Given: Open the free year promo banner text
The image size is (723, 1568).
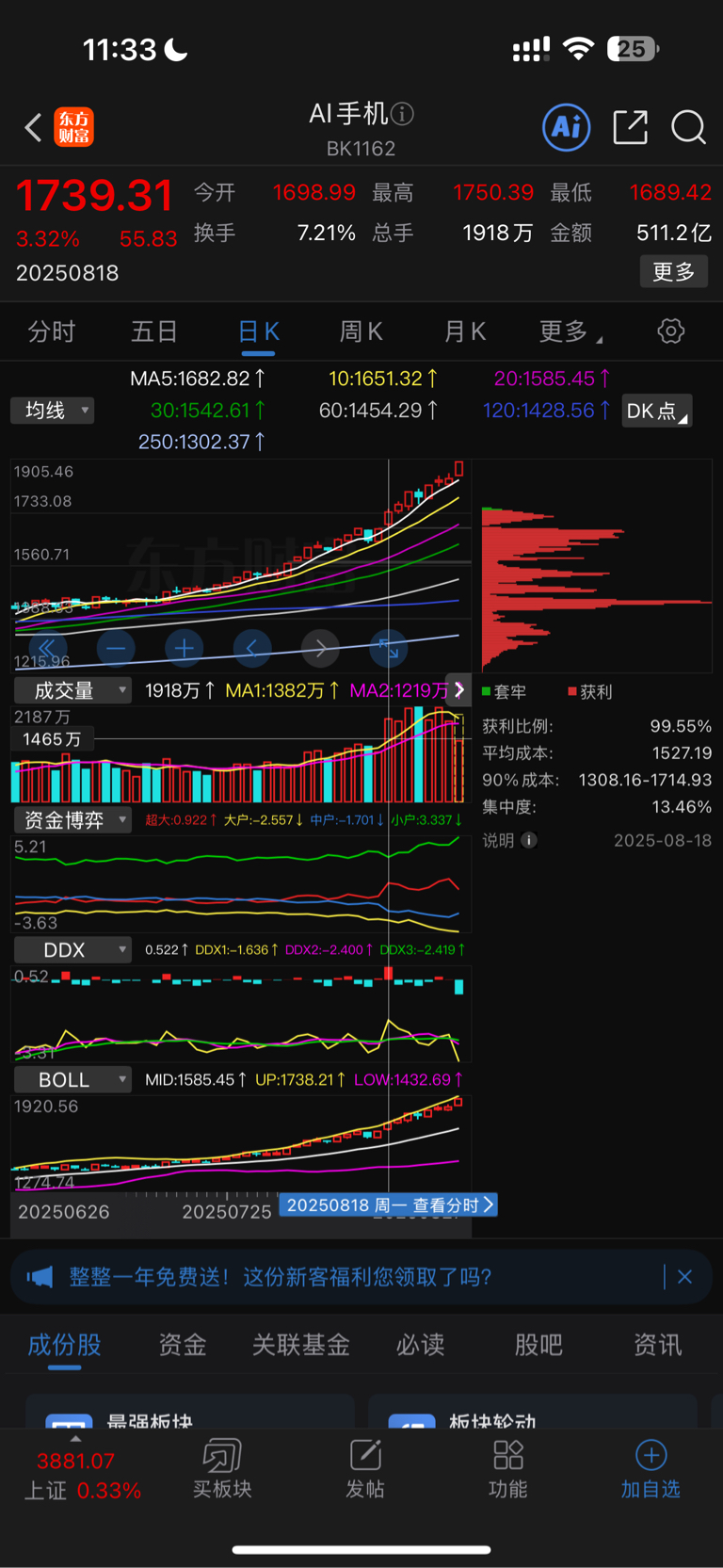Looking at the screenshot, I should point(281,1277).
